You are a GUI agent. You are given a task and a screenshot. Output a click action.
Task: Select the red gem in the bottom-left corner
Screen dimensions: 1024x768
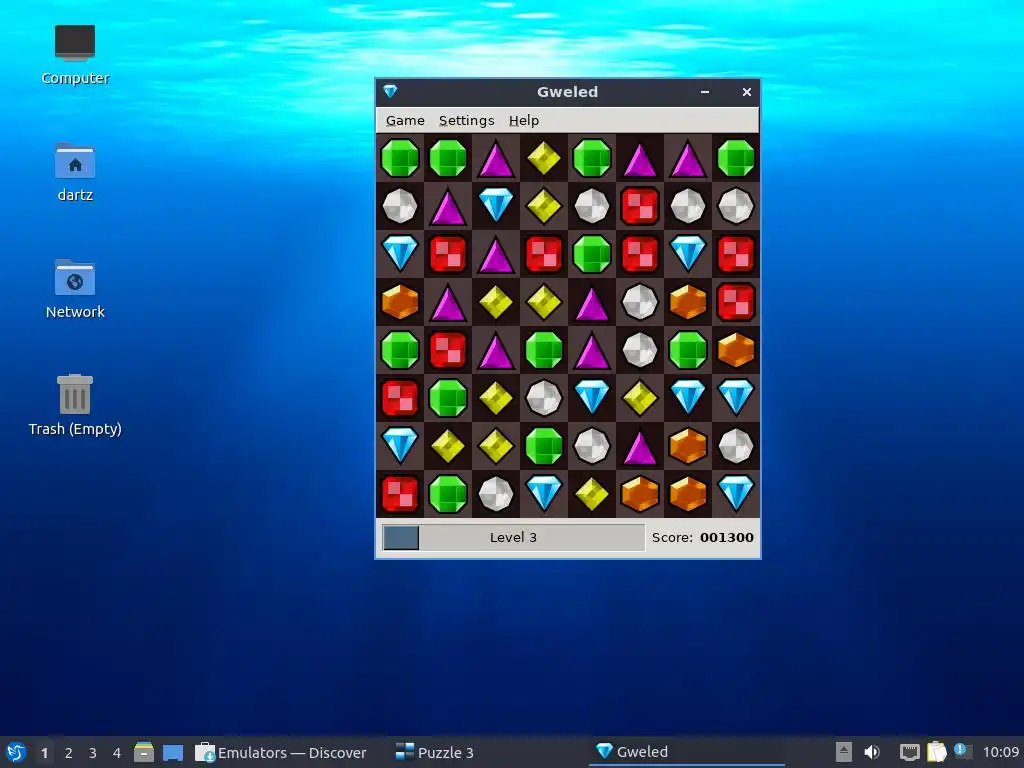click(x=400, y=494)
